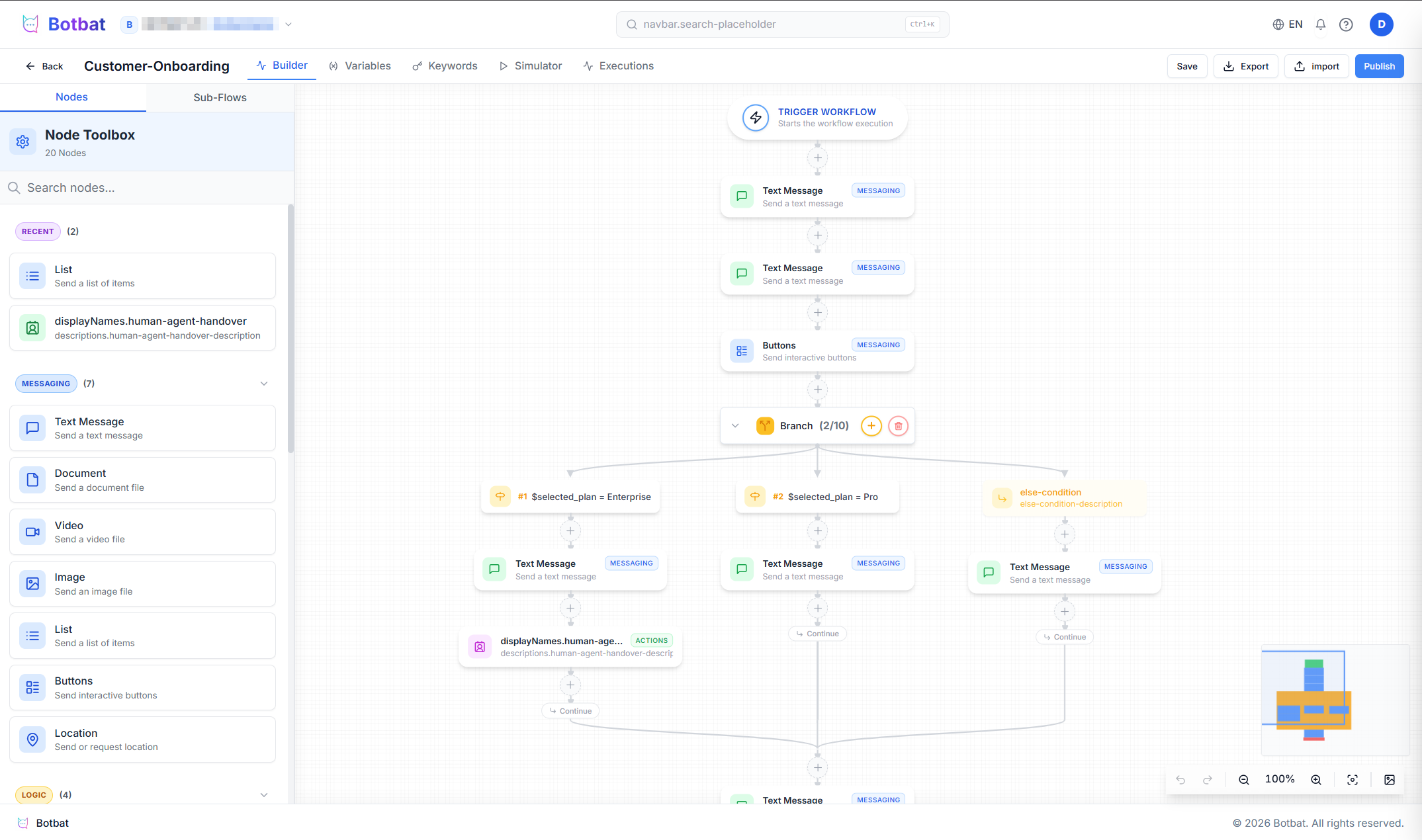Collapse the Branch node chevron
Image resolution: width=1422 pixels, height=840 pixels.
pos(735,426)
